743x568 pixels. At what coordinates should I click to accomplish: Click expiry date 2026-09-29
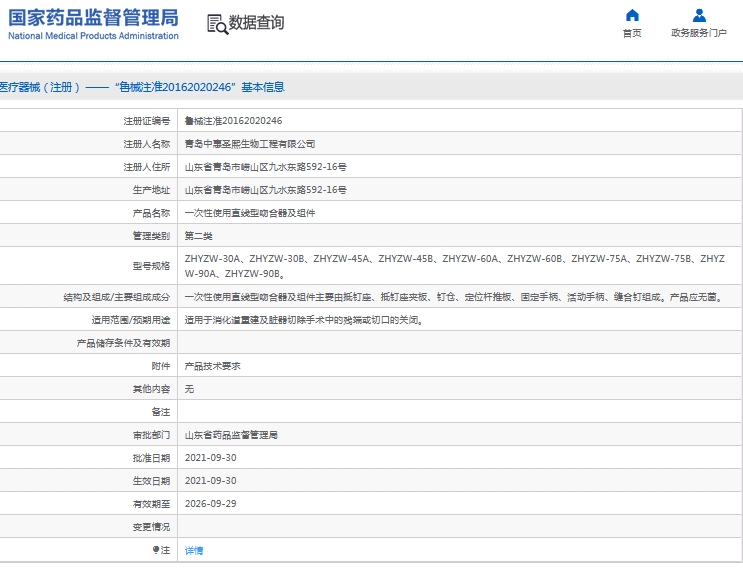tap(210, 504)
